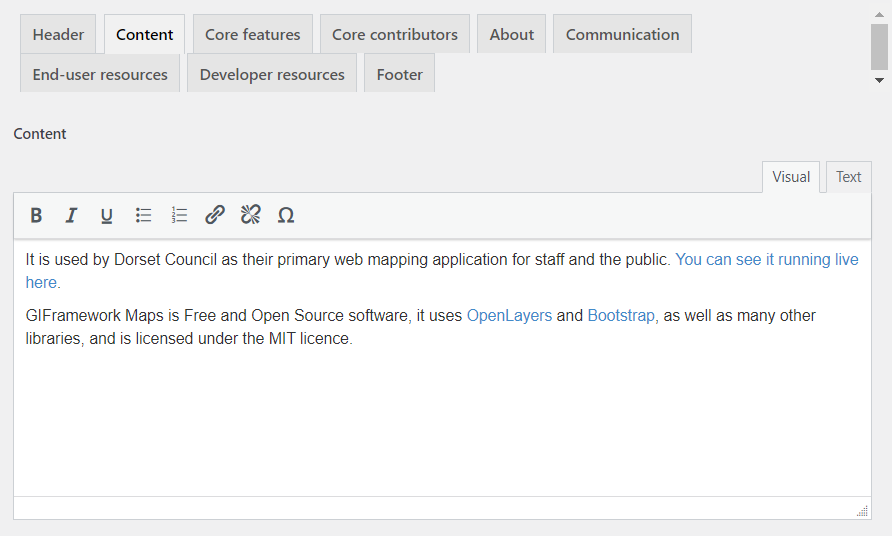This screenshot has height=536, width=892.
Task: Insert a numbered list
Action: point(179,215)
